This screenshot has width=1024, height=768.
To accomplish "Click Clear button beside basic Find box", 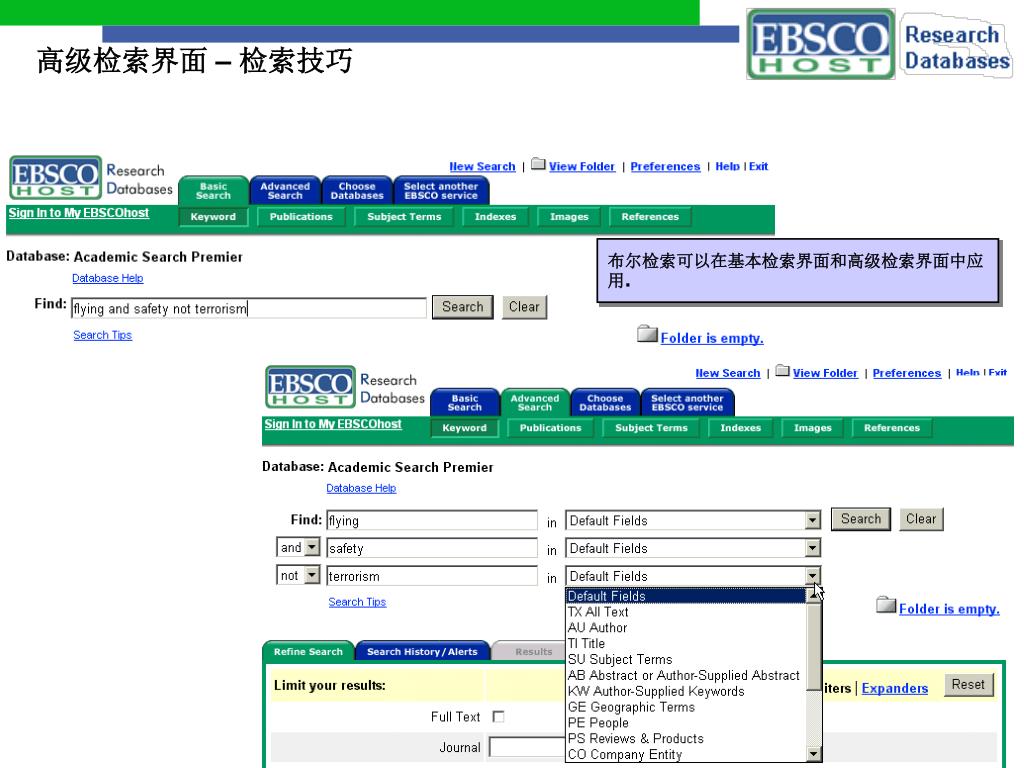I will (524, 307).
